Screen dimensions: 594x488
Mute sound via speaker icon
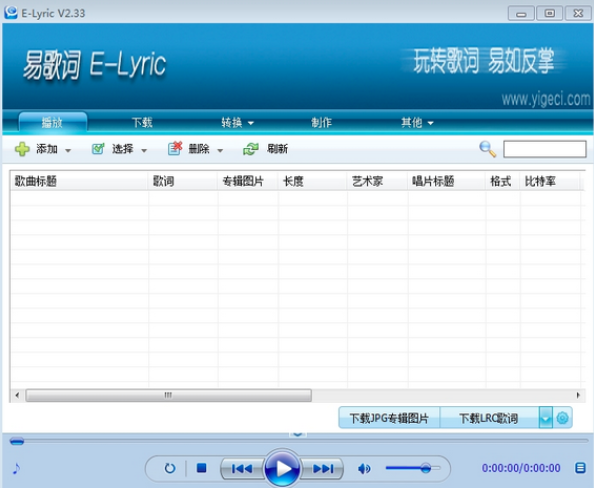pos(364,469)
